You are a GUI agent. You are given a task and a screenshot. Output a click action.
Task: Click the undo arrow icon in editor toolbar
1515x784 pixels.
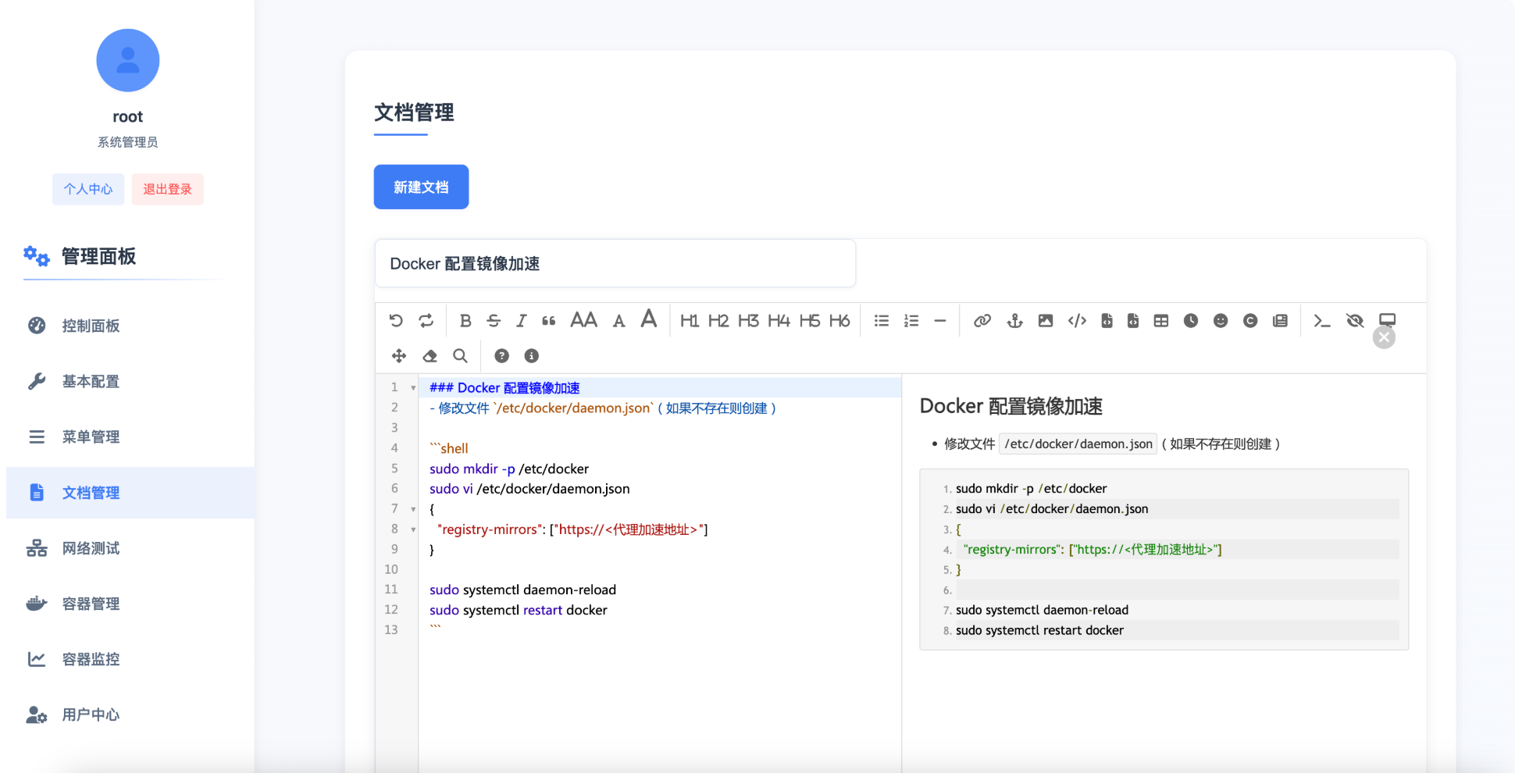[396, 320]
